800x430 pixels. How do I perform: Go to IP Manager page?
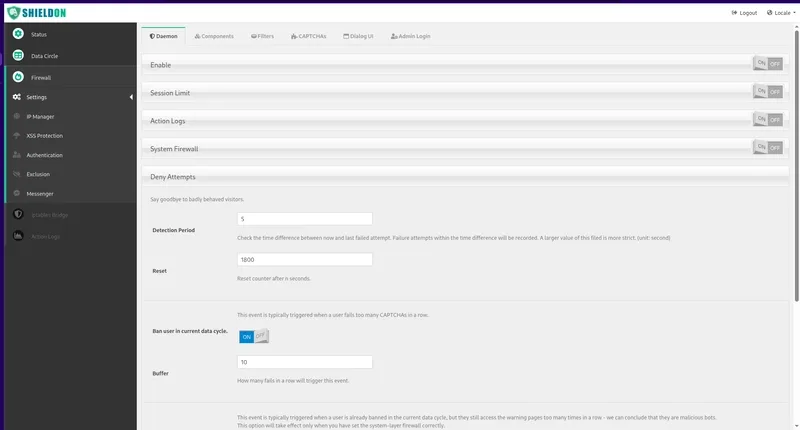[40, 117]
